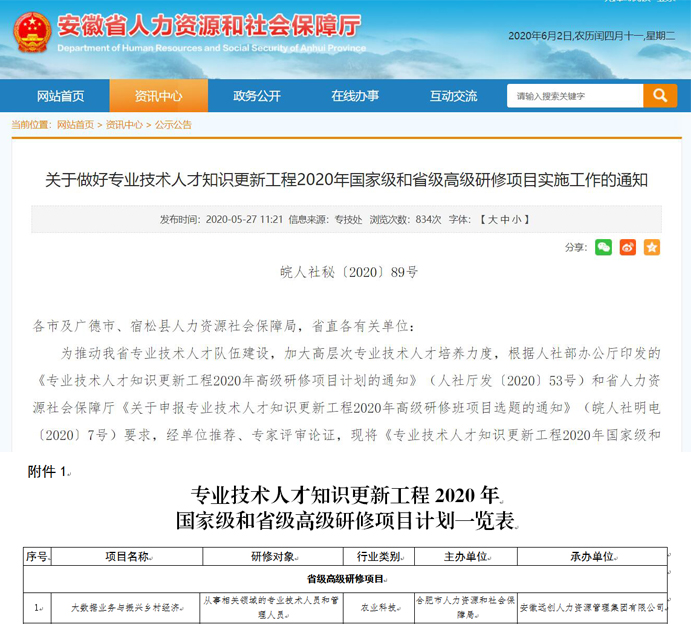Click 网站首页 in the breadcrumb
Image resolution: width=691 pixels, height=624 pixels.
pyautogui.click(x=75, y=125)
